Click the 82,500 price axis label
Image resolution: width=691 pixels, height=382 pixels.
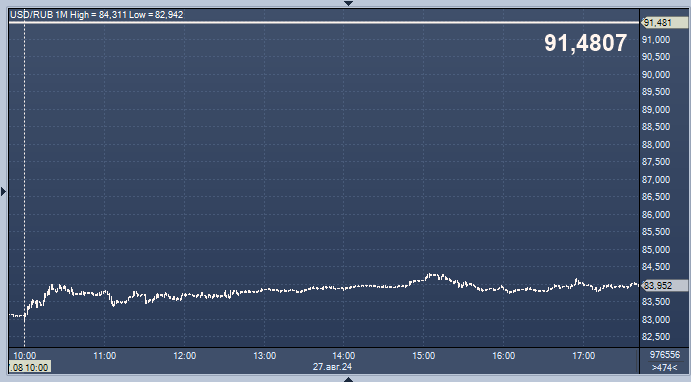[656, 337]
